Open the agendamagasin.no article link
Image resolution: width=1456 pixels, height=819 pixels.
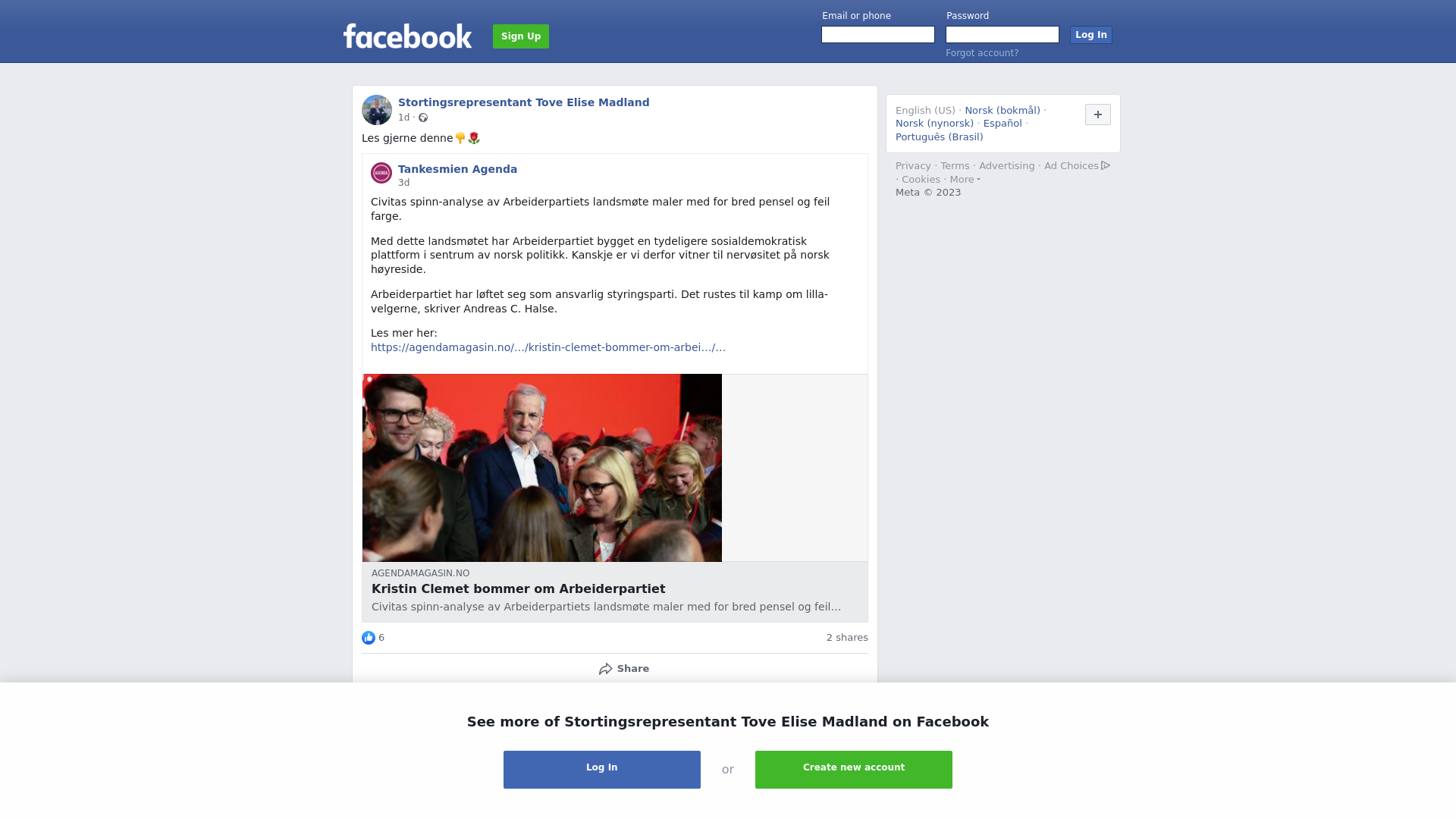click(x=548, y=347)
